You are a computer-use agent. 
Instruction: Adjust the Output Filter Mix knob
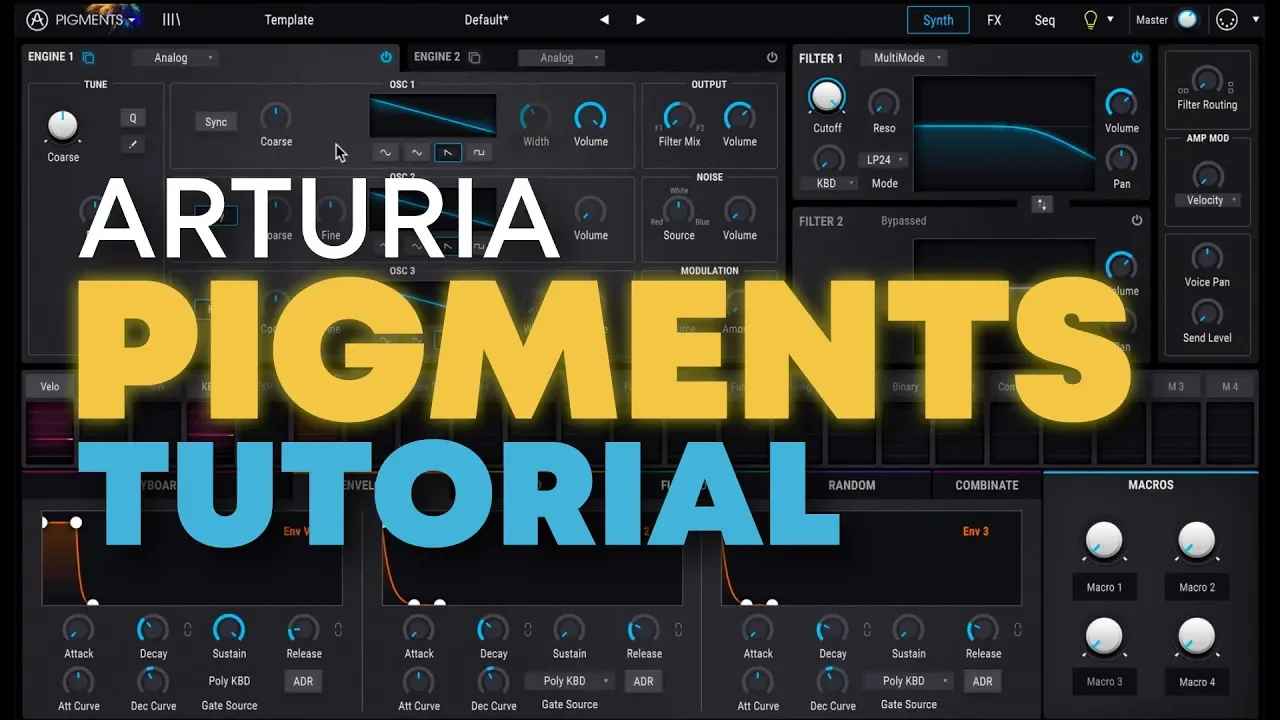click(x=679, y=116)
